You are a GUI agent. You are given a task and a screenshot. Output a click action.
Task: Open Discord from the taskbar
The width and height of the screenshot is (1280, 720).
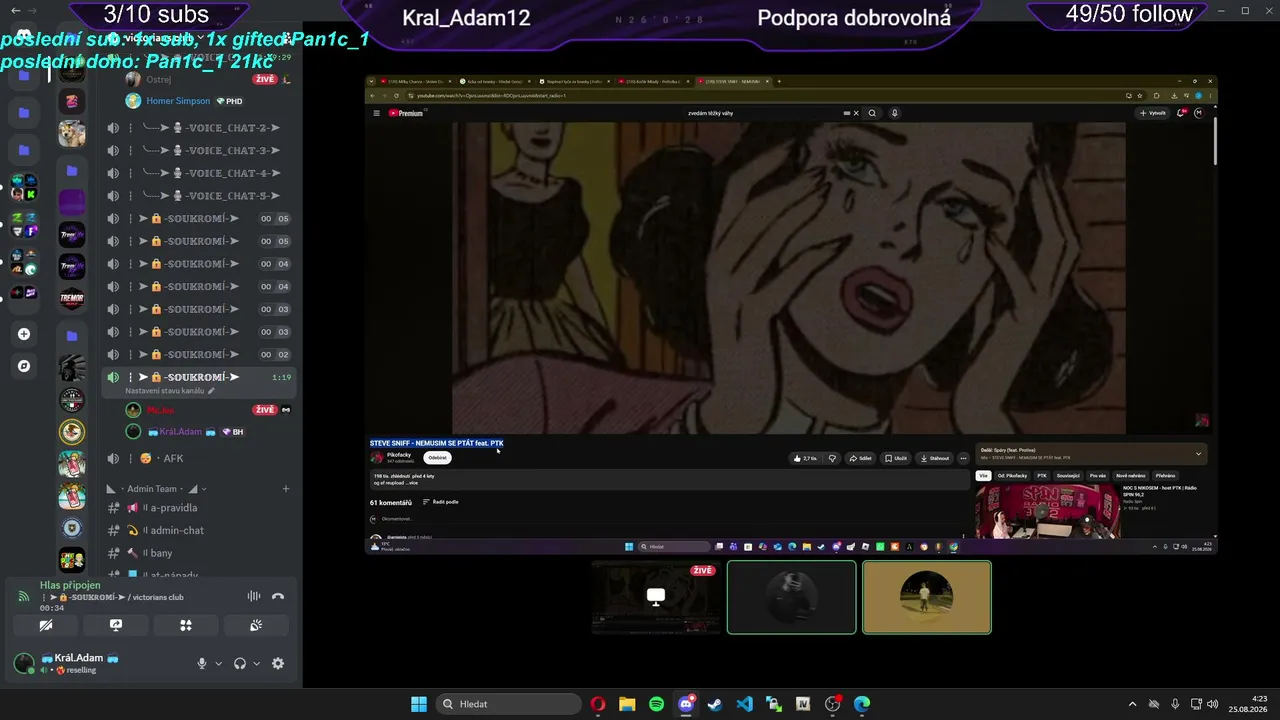686,704
